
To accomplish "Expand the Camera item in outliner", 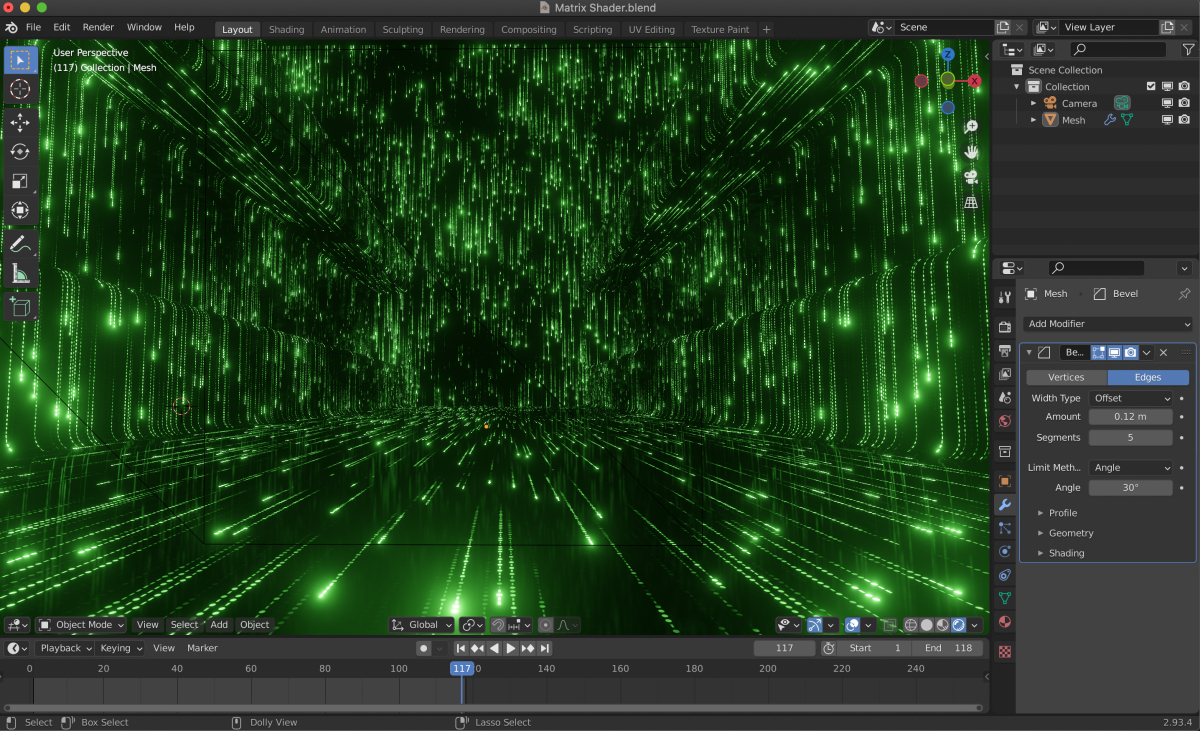I will (x=1034, y=103).
